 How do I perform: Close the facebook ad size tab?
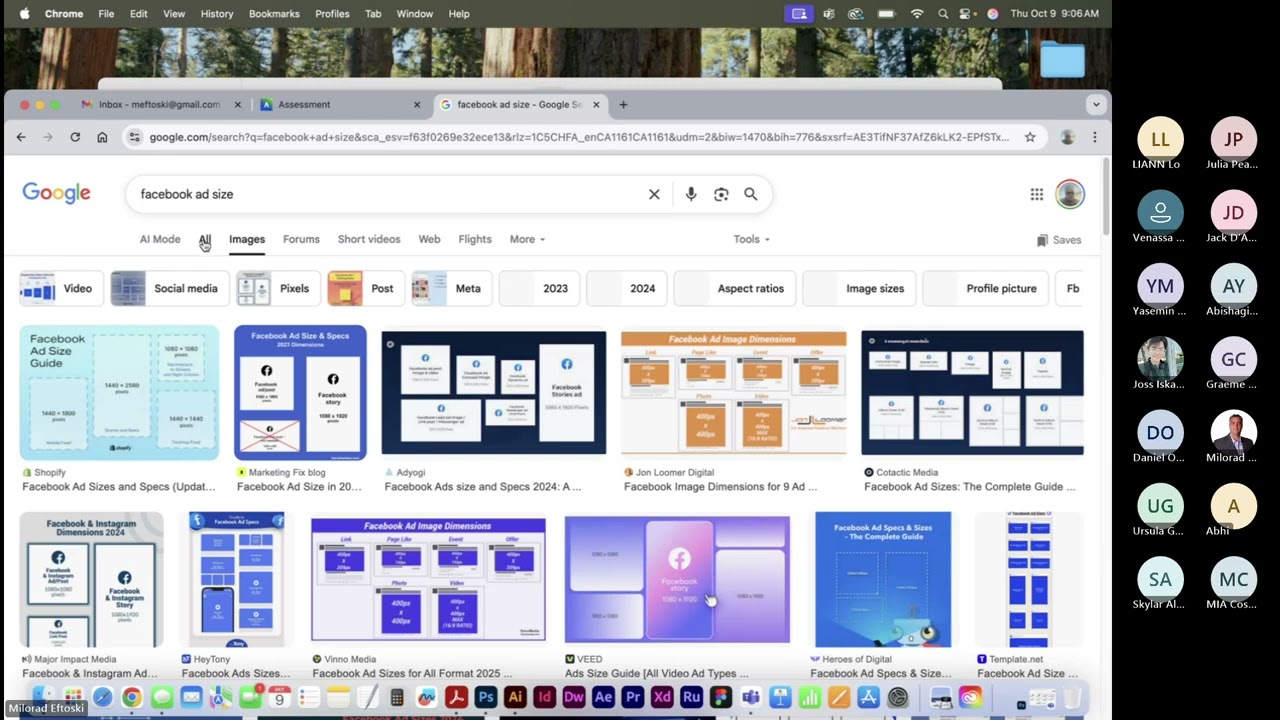[x=596, y=104]
